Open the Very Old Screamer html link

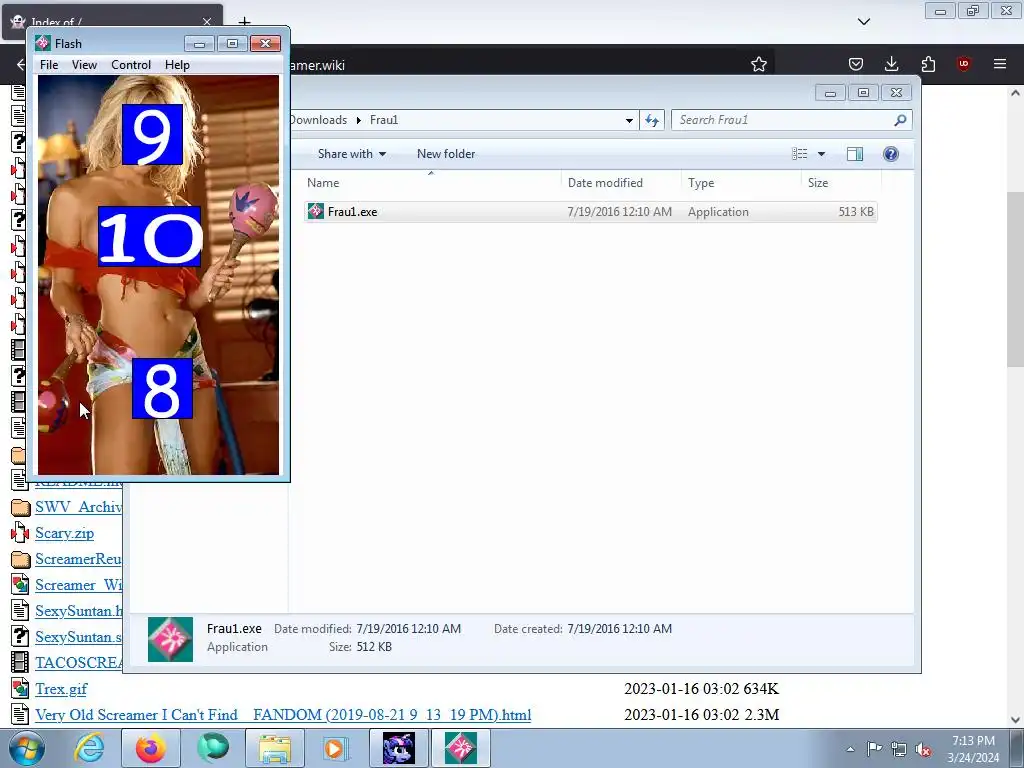point(283,715)
